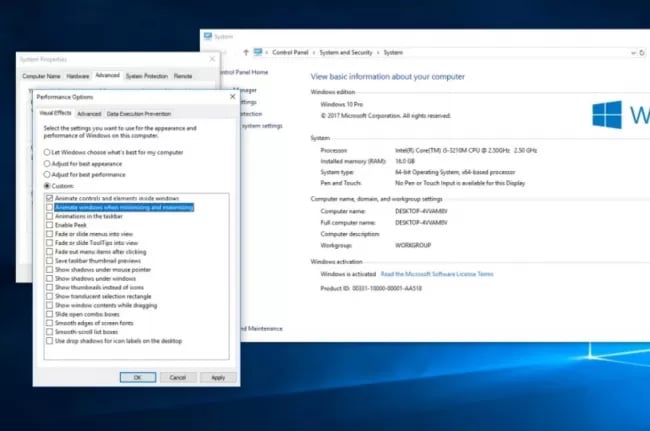Click OK in Performance Options
Image resolution: width=650 pixels, height=431 pixels.
pos(138,377)
